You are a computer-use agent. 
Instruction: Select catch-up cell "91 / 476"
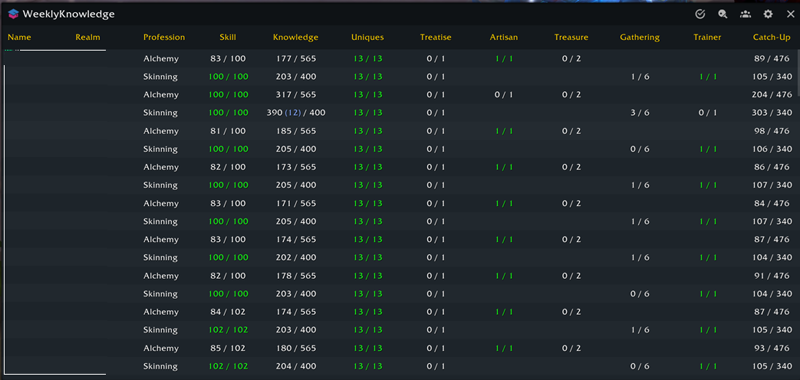(772, 276)
